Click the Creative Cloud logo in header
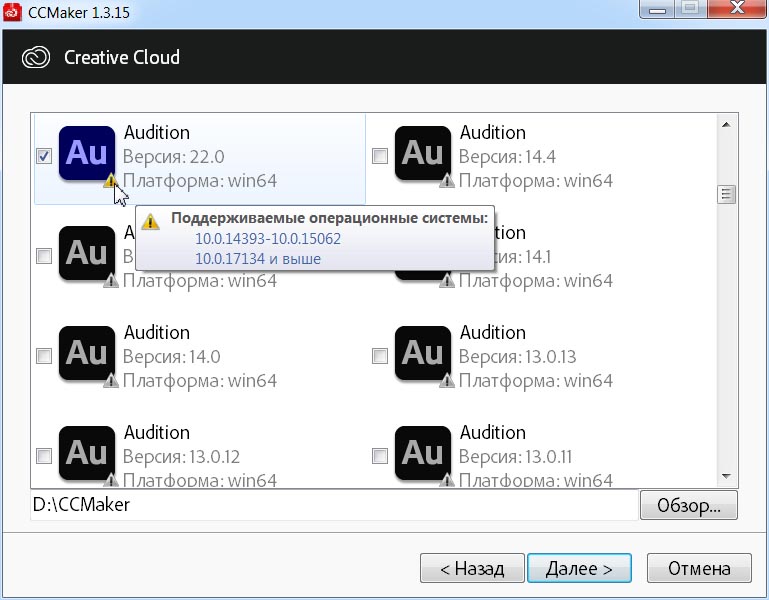 [x=36, y=57]
